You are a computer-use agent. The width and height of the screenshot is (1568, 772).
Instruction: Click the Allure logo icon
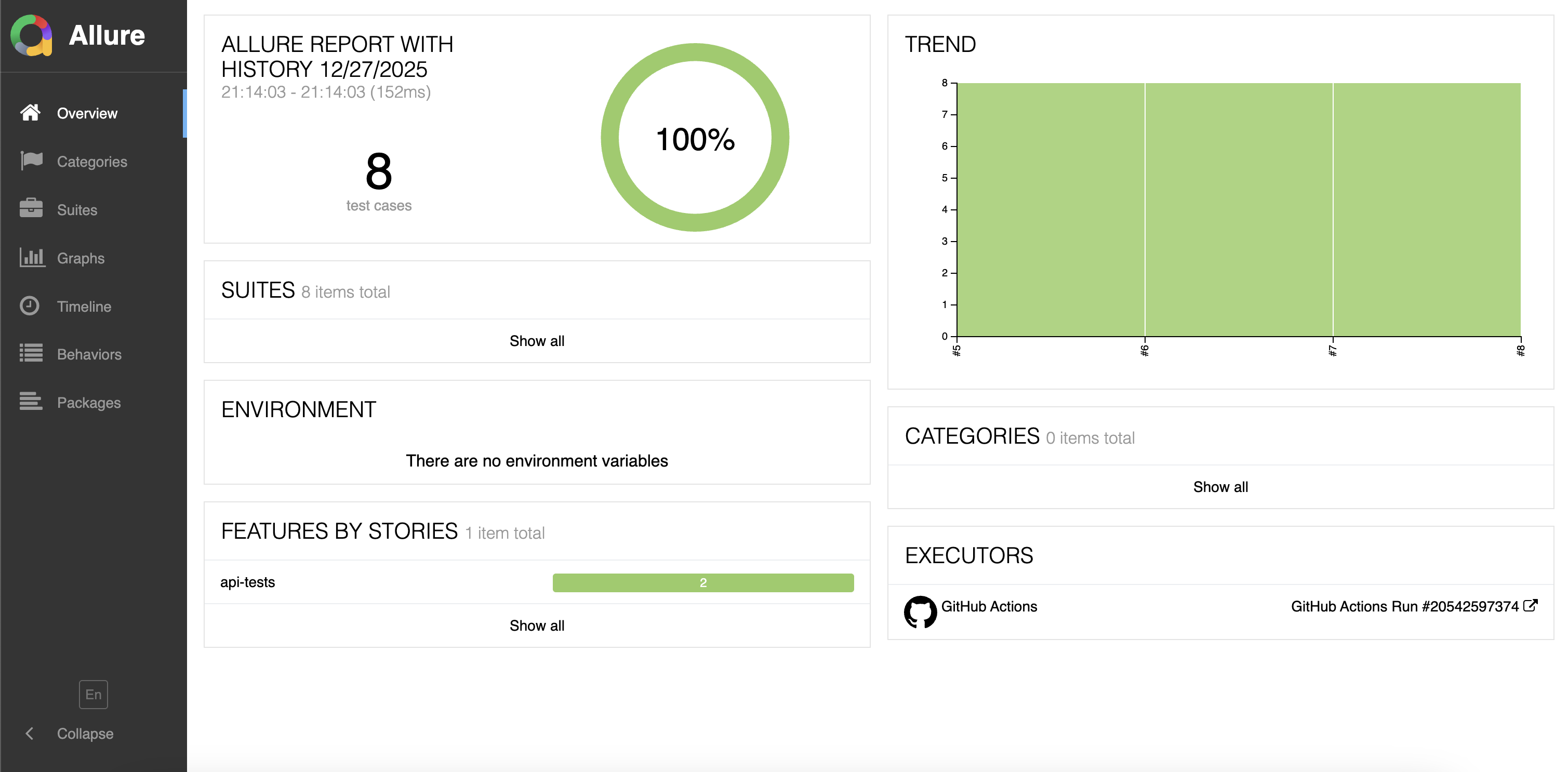(31, 35)
